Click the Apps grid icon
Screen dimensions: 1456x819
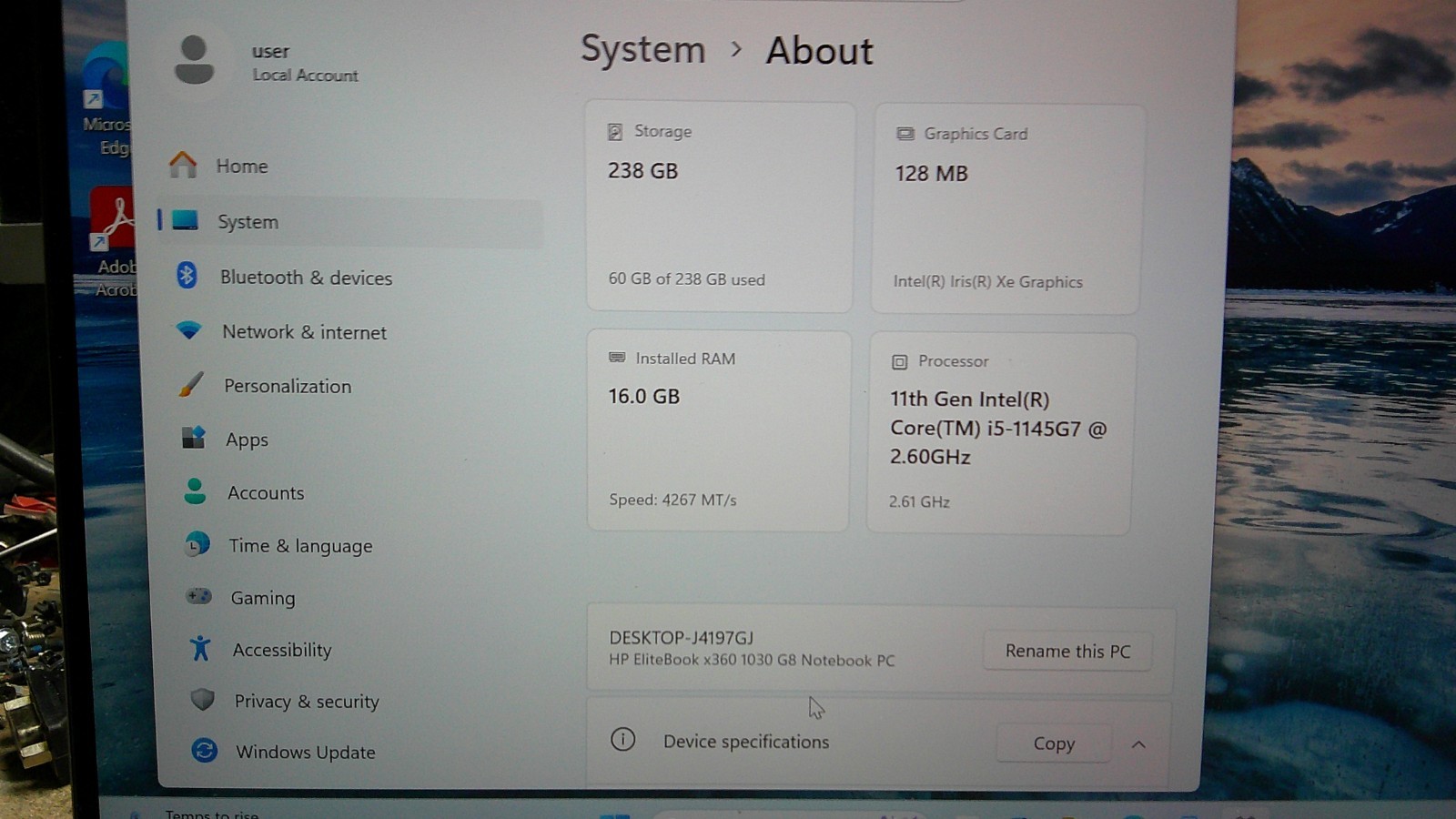point(194,438)
